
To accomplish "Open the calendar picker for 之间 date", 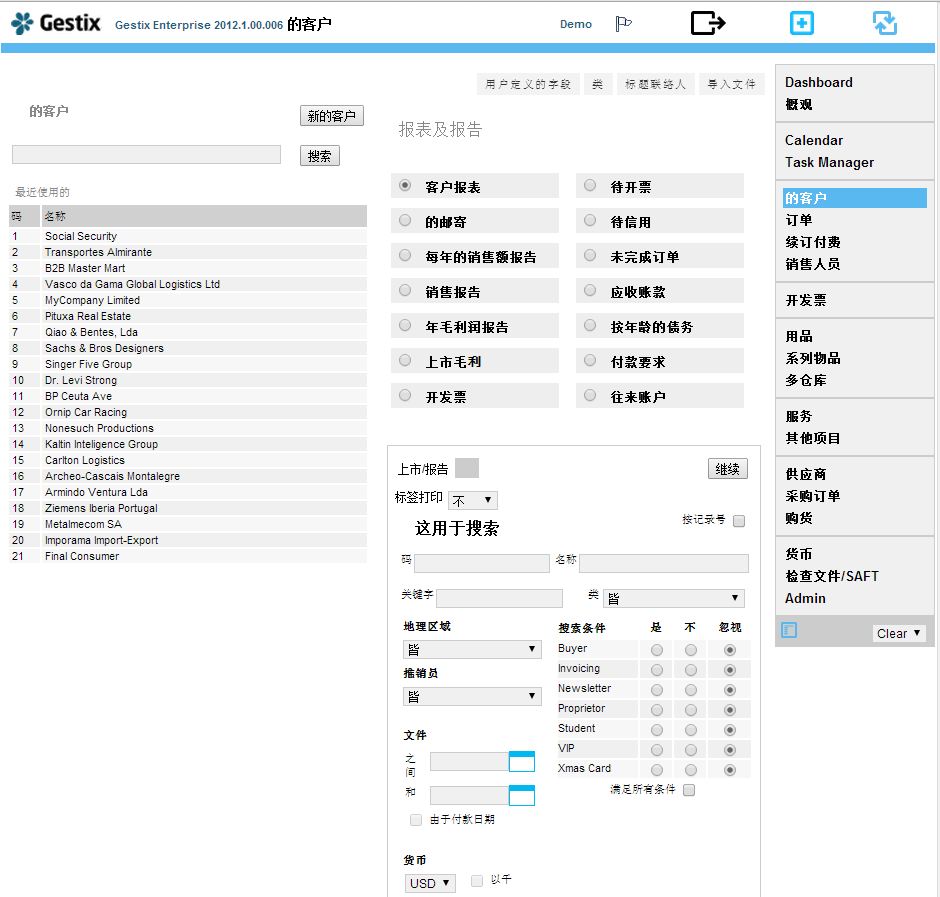I will [x=522, y=761].
